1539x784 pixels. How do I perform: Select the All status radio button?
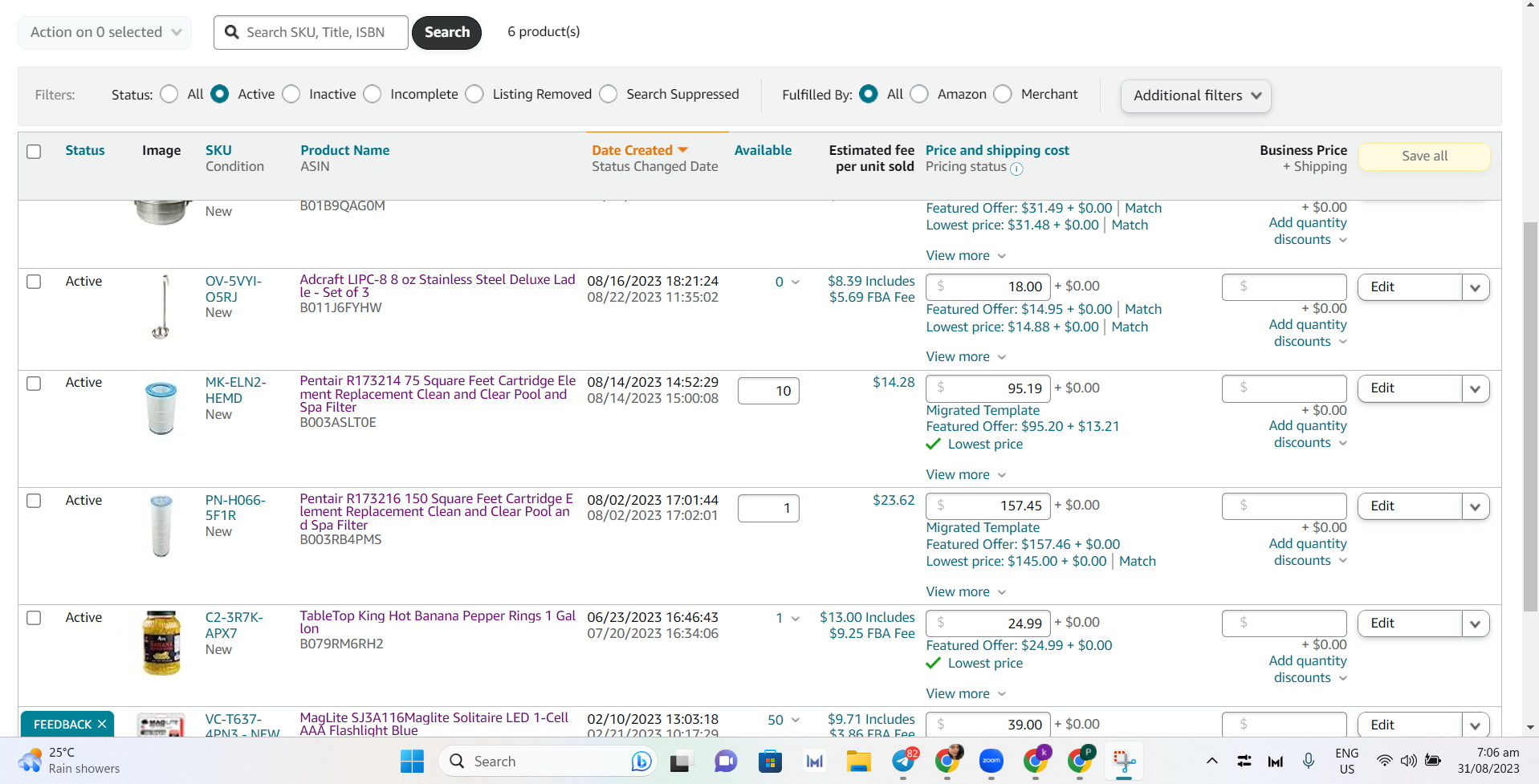click(x=169, y=94)
